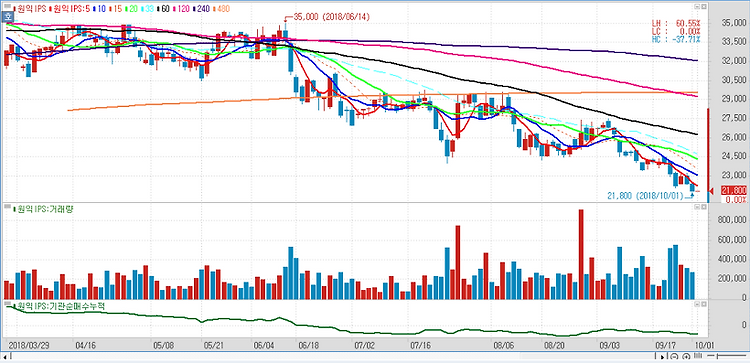Minimize the 기관순매수누적 panel
Screen dimensions: 750x363
click(697, 304)
